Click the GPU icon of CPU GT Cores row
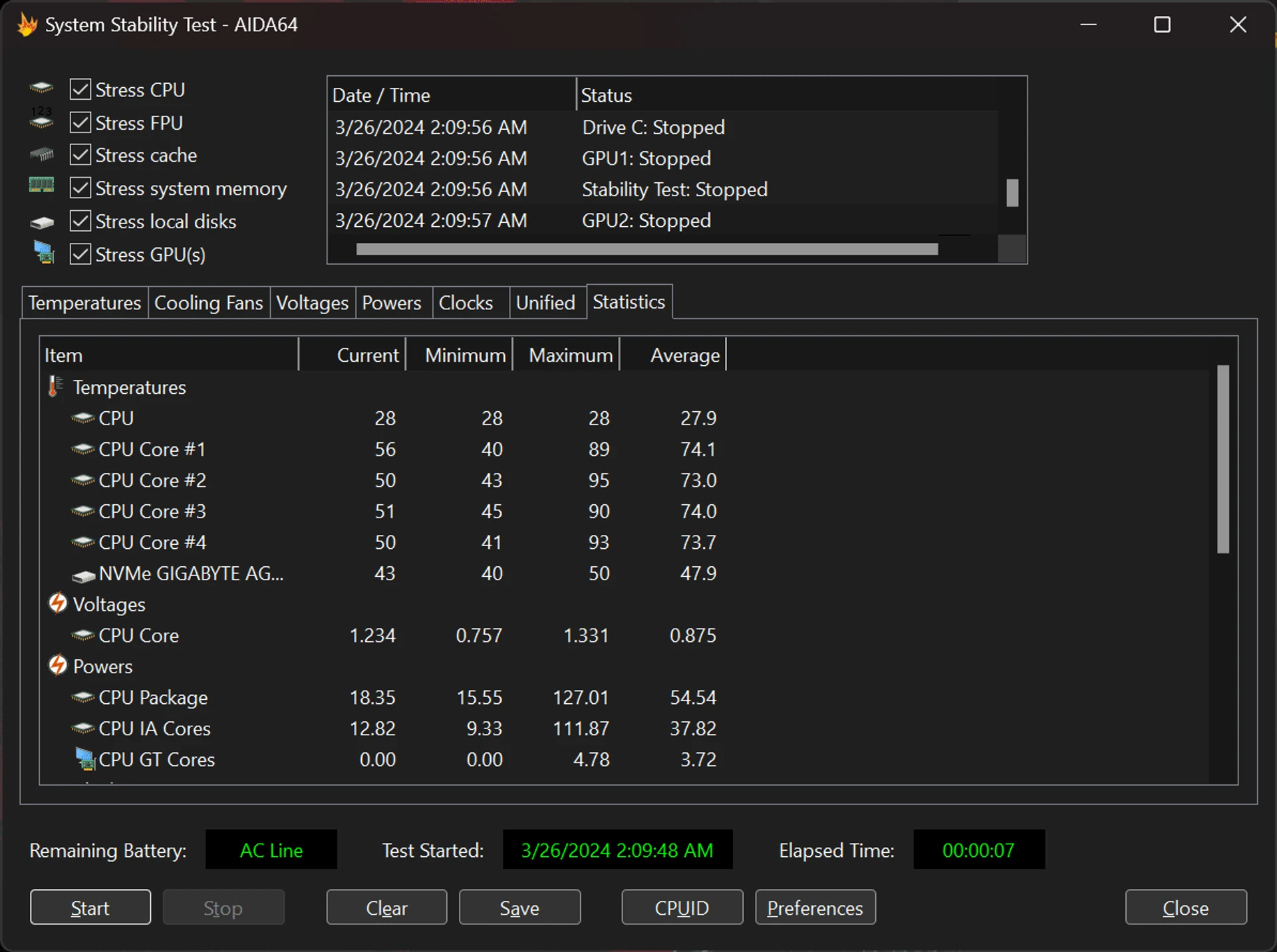 click(86, 759)
